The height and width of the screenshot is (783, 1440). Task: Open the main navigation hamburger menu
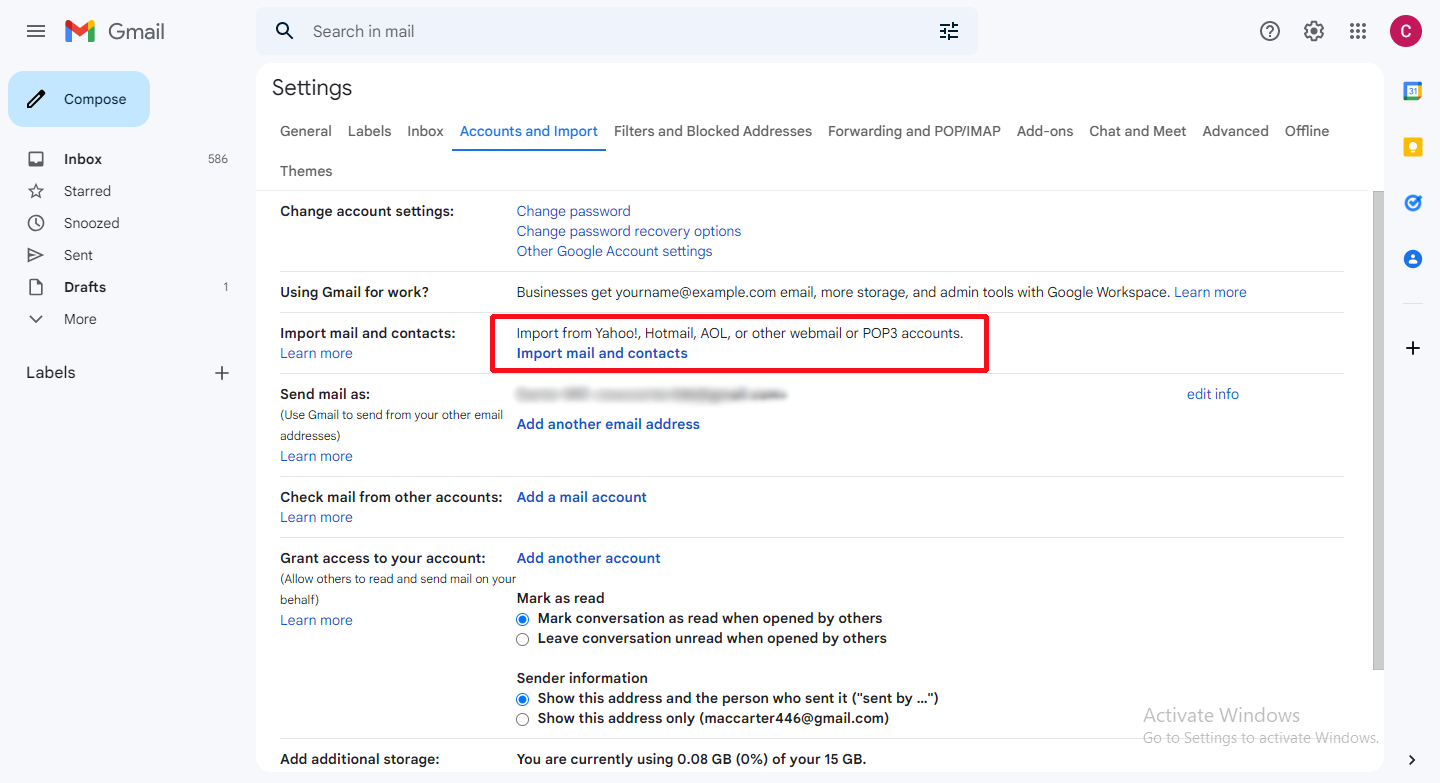click(x=36, y=31)
